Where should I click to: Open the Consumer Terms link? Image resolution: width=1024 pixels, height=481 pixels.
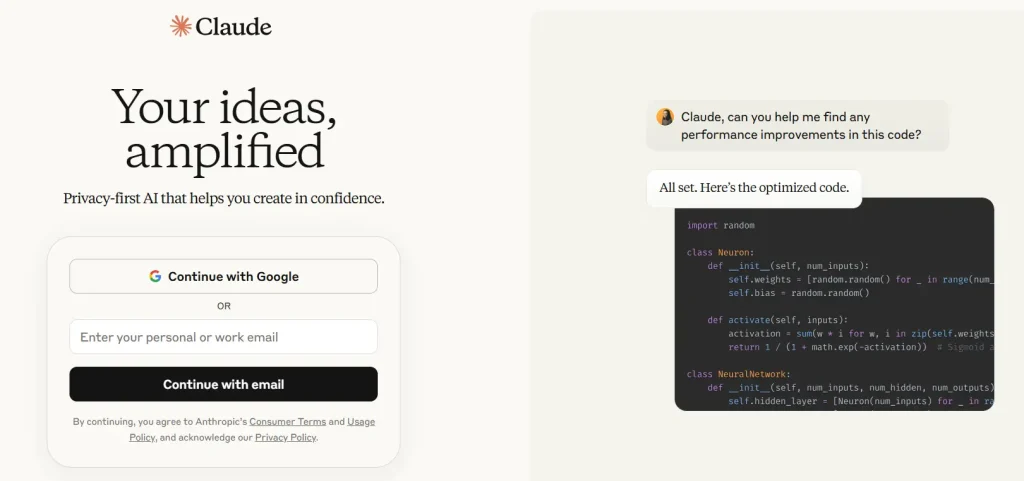point(287,422)
